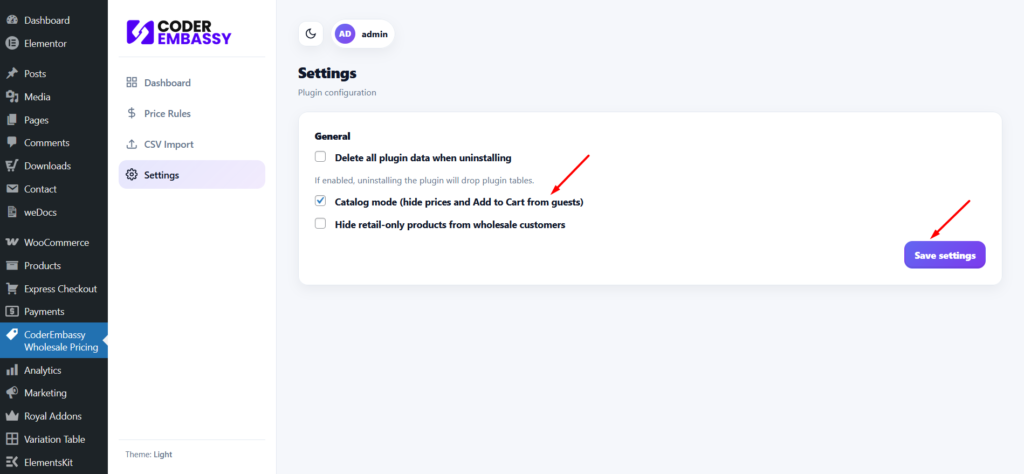Click the Elementor icon in WordPress menu
Screen dimensions: 1024x474
coord(12,43)
